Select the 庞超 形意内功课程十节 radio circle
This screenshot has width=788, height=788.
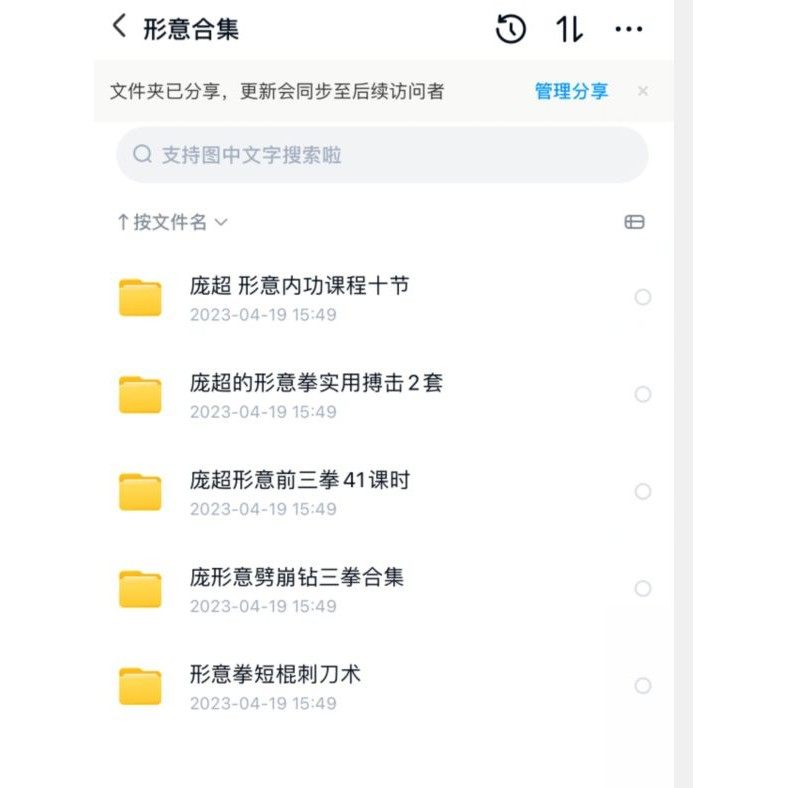tap(643, 297)
